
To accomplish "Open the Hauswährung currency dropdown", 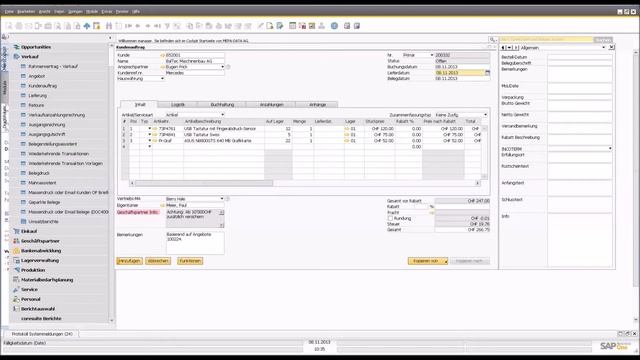I will tap(162, 79).
